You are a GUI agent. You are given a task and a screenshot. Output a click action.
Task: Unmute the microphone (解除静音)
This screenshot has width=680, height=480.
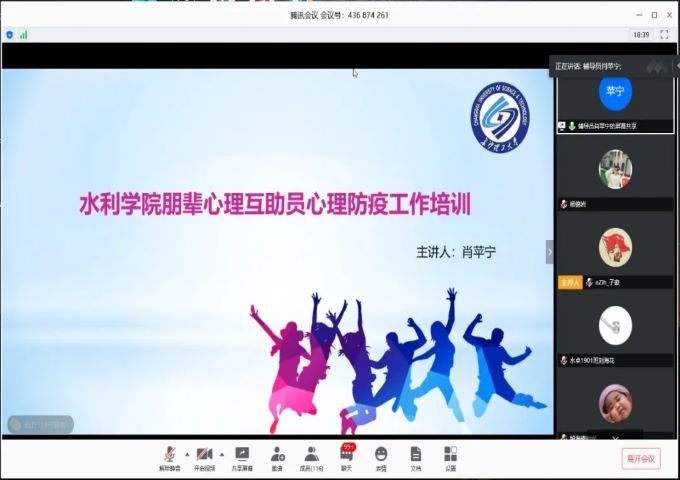(x=170, y=456)
